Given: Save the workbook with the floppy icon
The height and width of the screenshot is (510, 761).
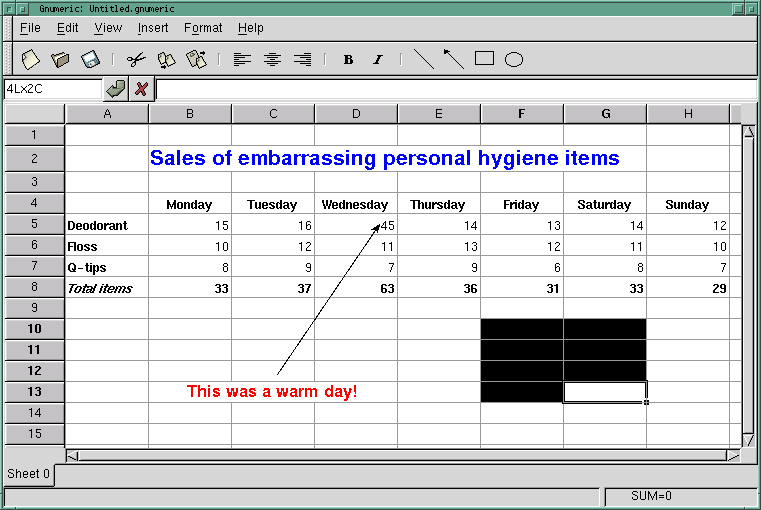Looking at the screenshot, I should pos(90,59).
